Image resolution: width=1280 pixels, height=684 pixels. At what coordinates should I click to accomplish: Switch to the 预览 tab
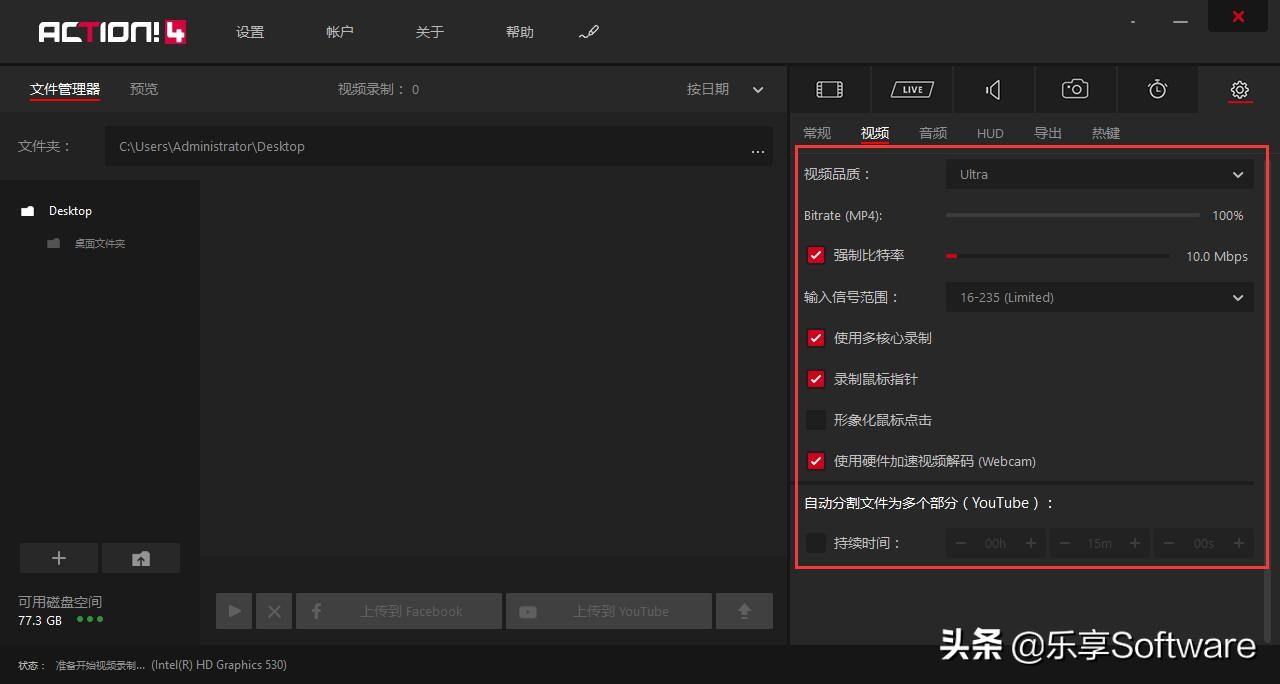pos(144,89)
